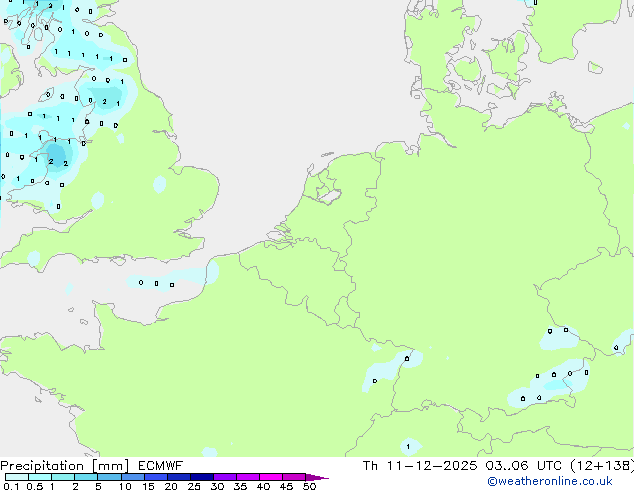Screen dimensions: 634x490
Task: Click the 'Th 11-12-2025' date text
Action: click(420, 466)
